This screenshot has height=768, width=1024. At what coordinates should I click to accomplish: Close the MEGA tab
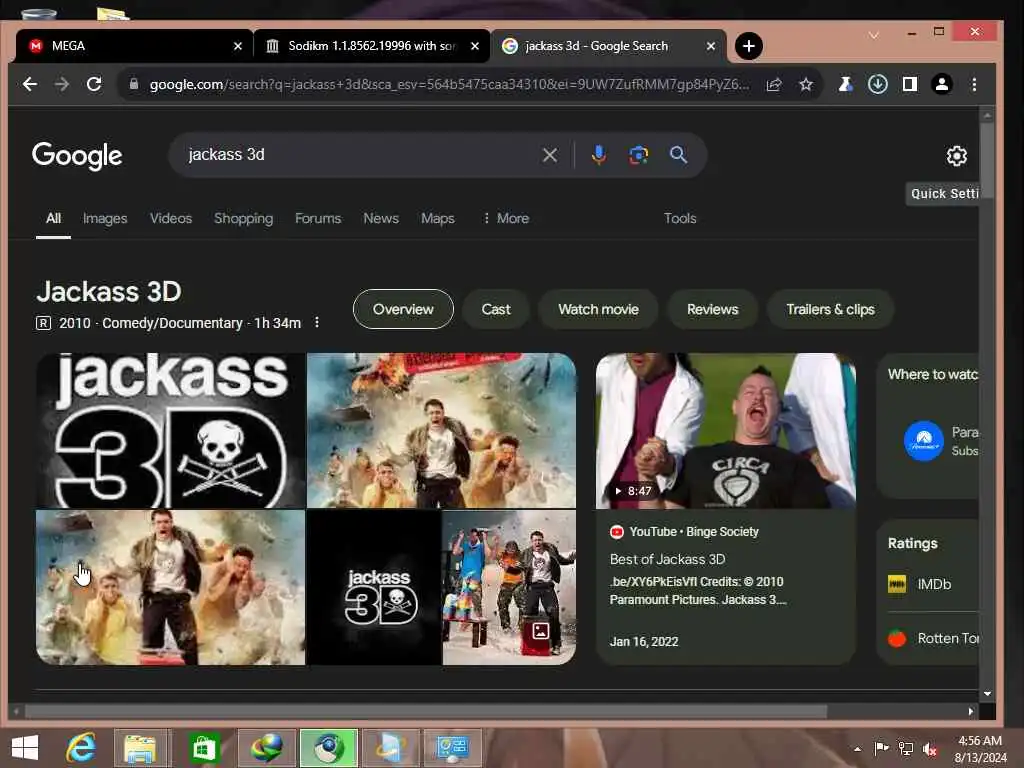coord(238,46)
